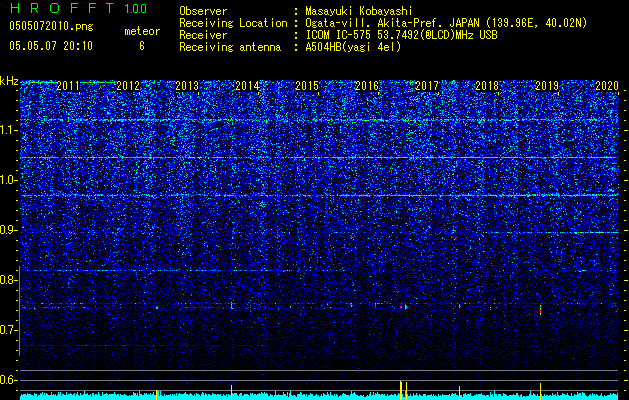
Task: Click the 2011 time axis label
Action: (x=68, y=85)
